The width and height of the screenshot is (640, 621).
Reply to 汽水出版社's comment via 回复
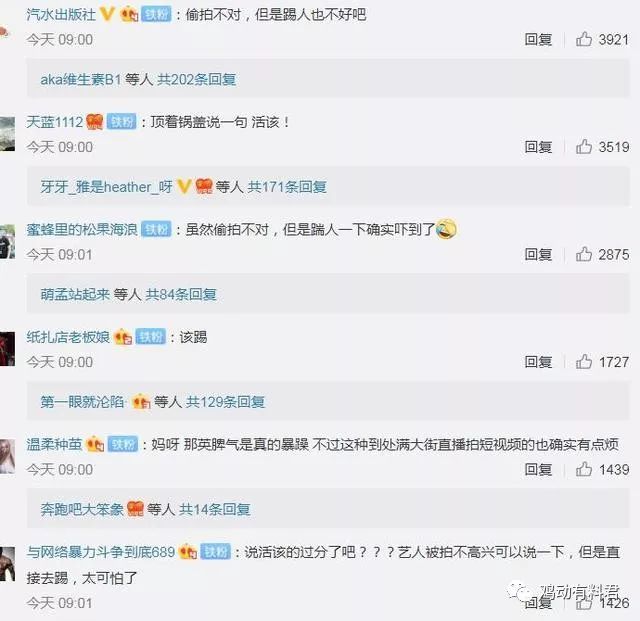coord(538,40)
